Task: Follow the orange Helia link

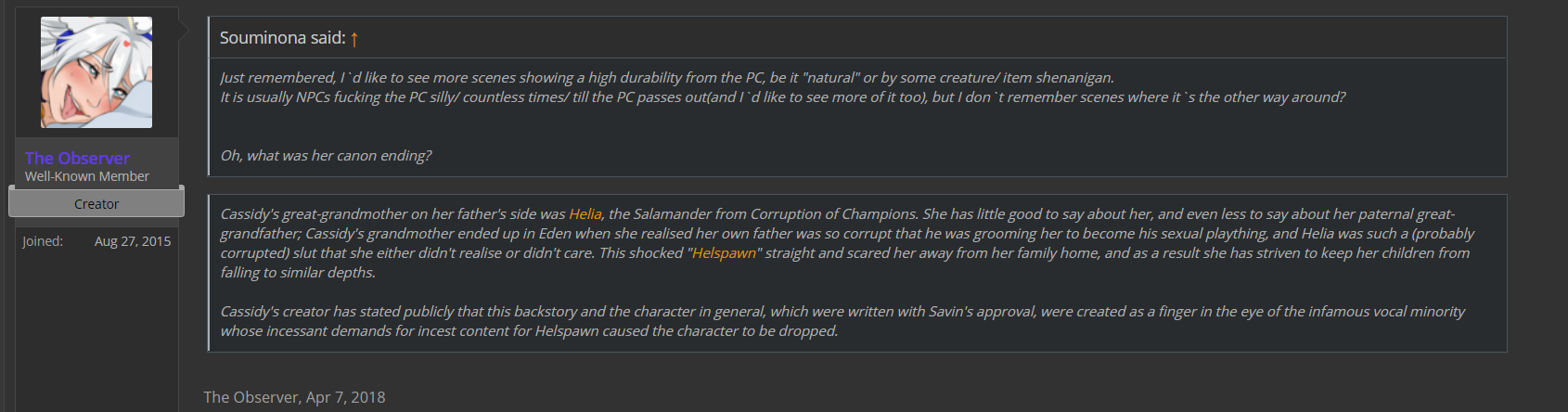Action: point(585,214)
